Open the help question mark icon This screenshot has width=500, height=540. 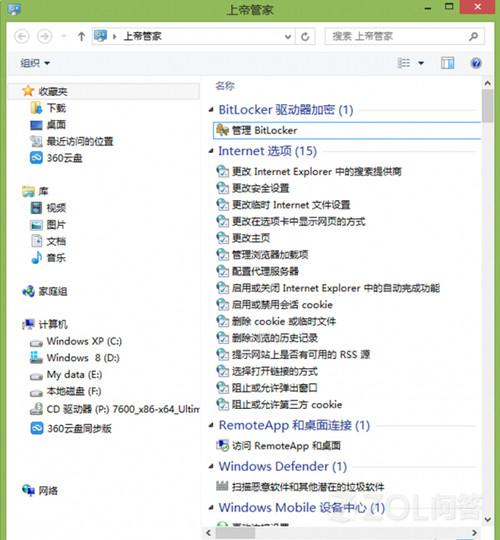(476, 63)
